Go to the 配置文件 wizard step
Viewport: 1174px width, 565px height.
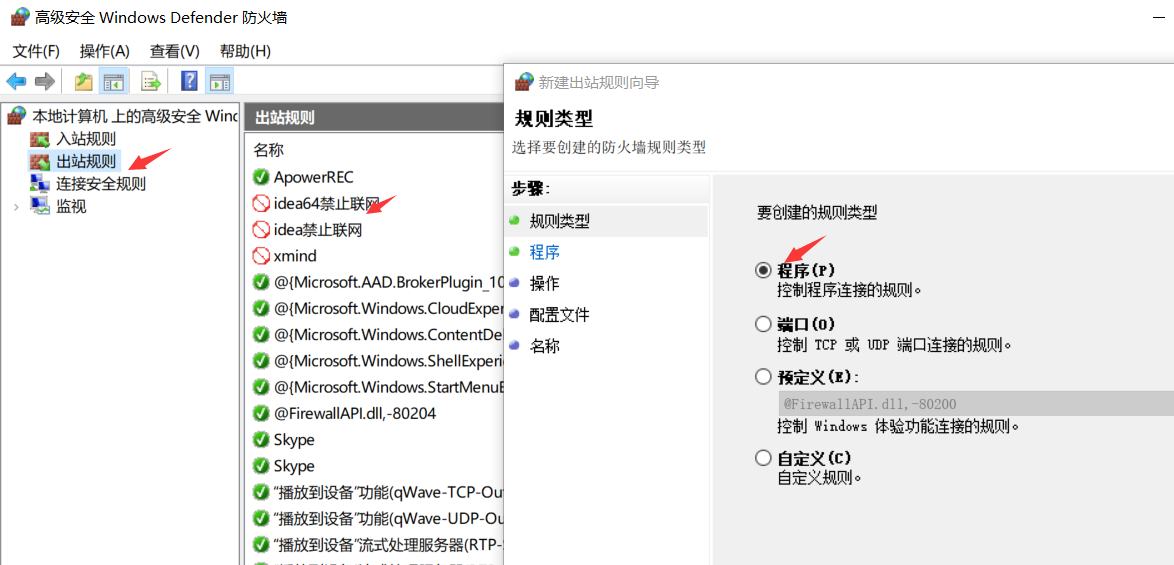click(x=559, y=315)
